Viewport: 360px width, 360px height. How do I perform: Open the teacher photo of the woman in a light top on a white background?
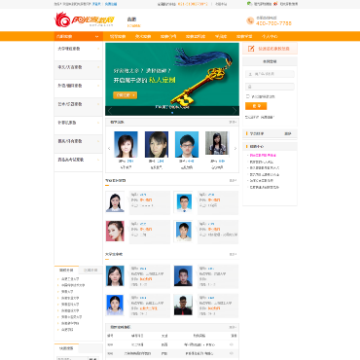tap(115, 202)
